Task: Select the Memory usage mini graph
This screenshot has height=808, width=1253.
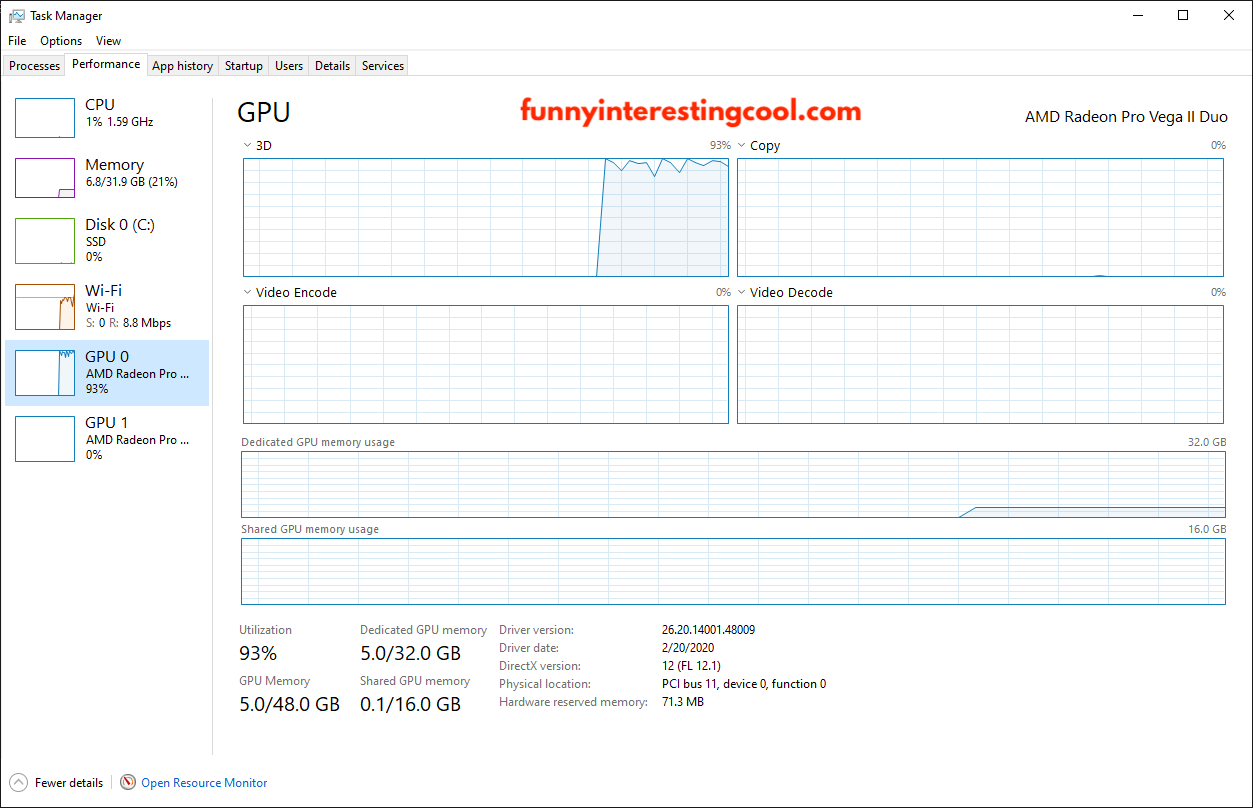Action: [45, 178]
